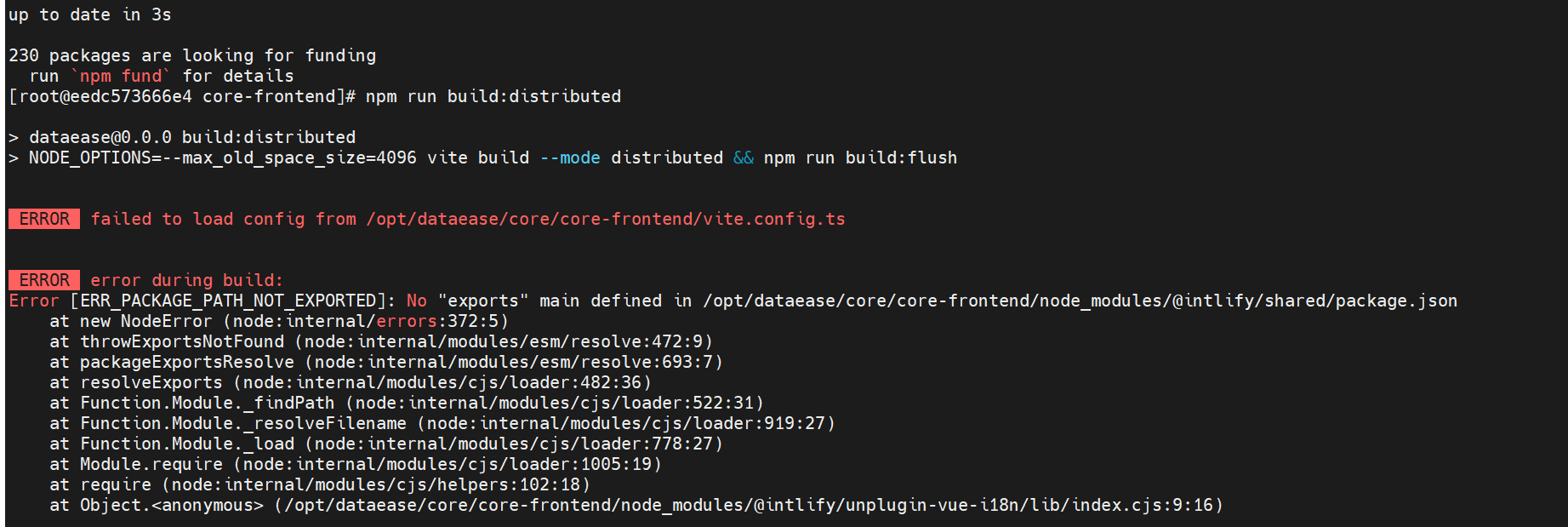
Task: Click the @intlify/shared/package.json path
Action: point(1080,301)
